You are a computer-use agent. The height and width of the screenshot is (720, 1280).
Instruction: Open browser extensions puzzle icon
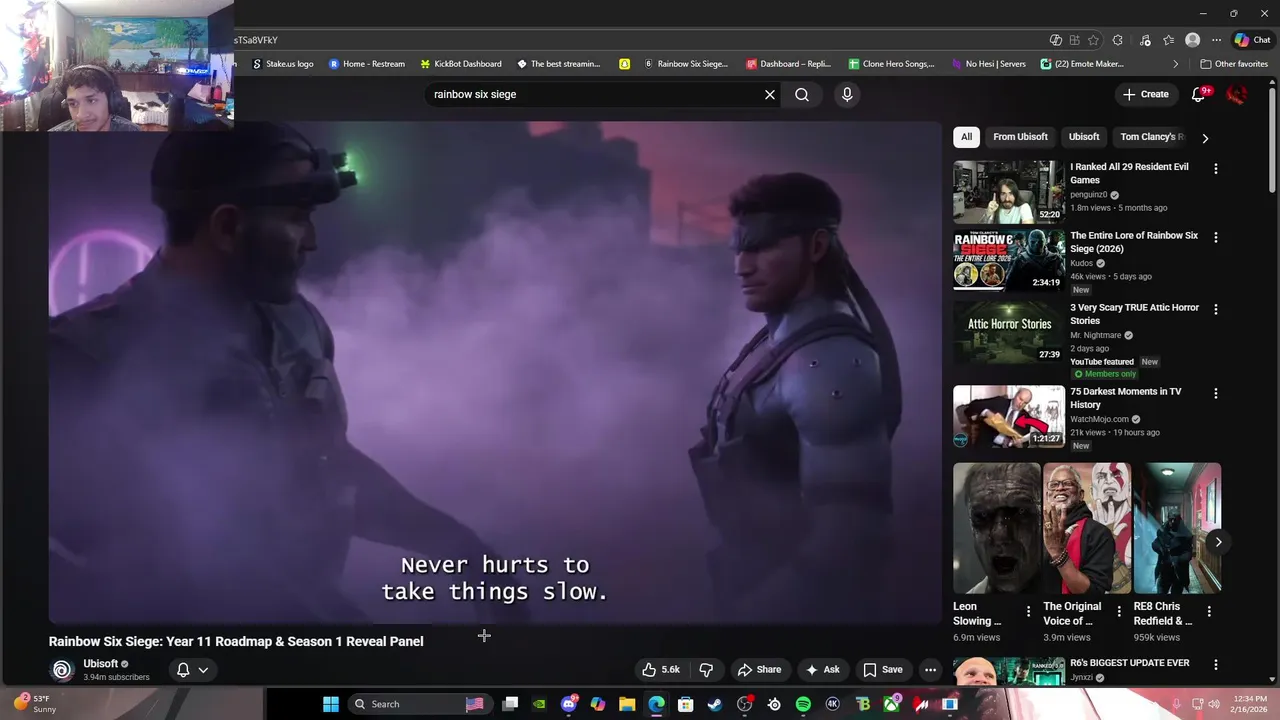(1118, 40)
